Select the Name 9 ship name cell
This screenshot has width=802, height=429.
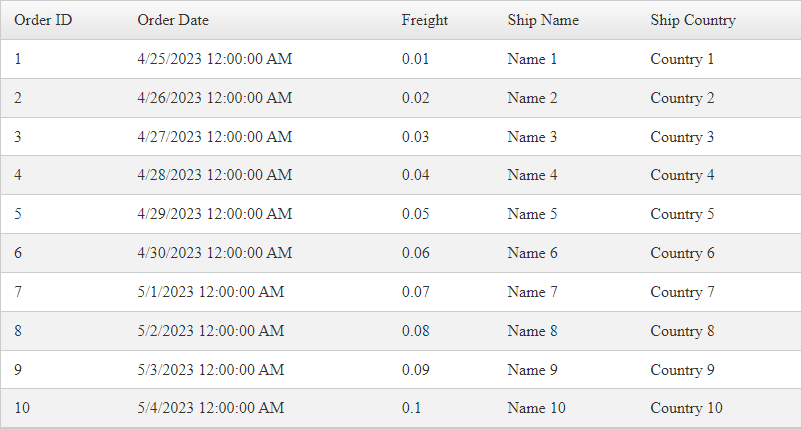point(532,371)
